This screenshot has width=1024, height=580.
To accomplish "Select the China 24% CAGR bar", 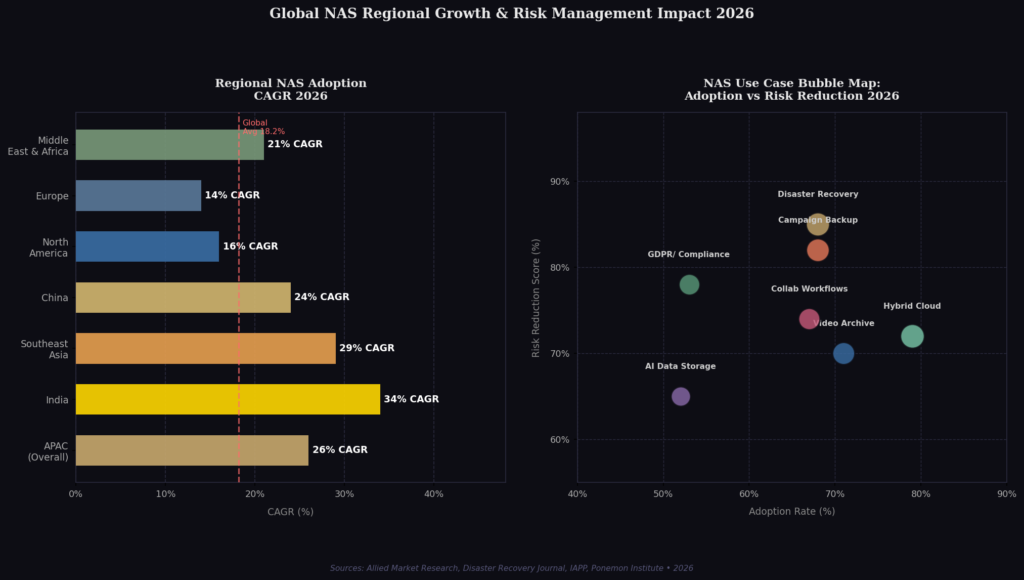I will tap(184, 297).
